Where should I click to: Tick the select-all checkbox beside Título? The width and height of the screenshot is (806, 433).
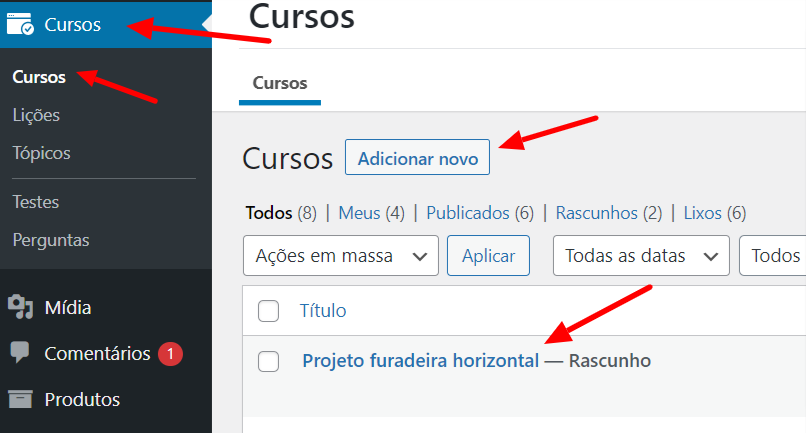point(268,311)
